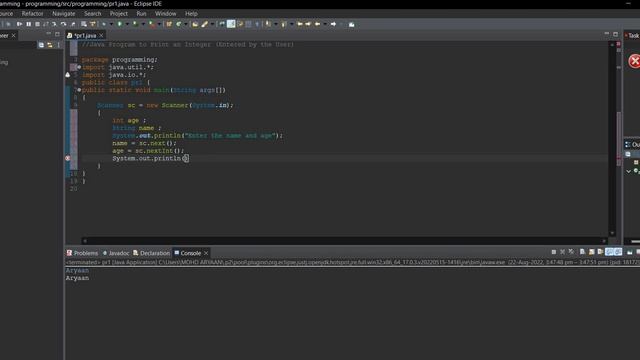Go back with the Back navigation arrow
Screen dimensions: 640x360
click(x=318, y=24)
